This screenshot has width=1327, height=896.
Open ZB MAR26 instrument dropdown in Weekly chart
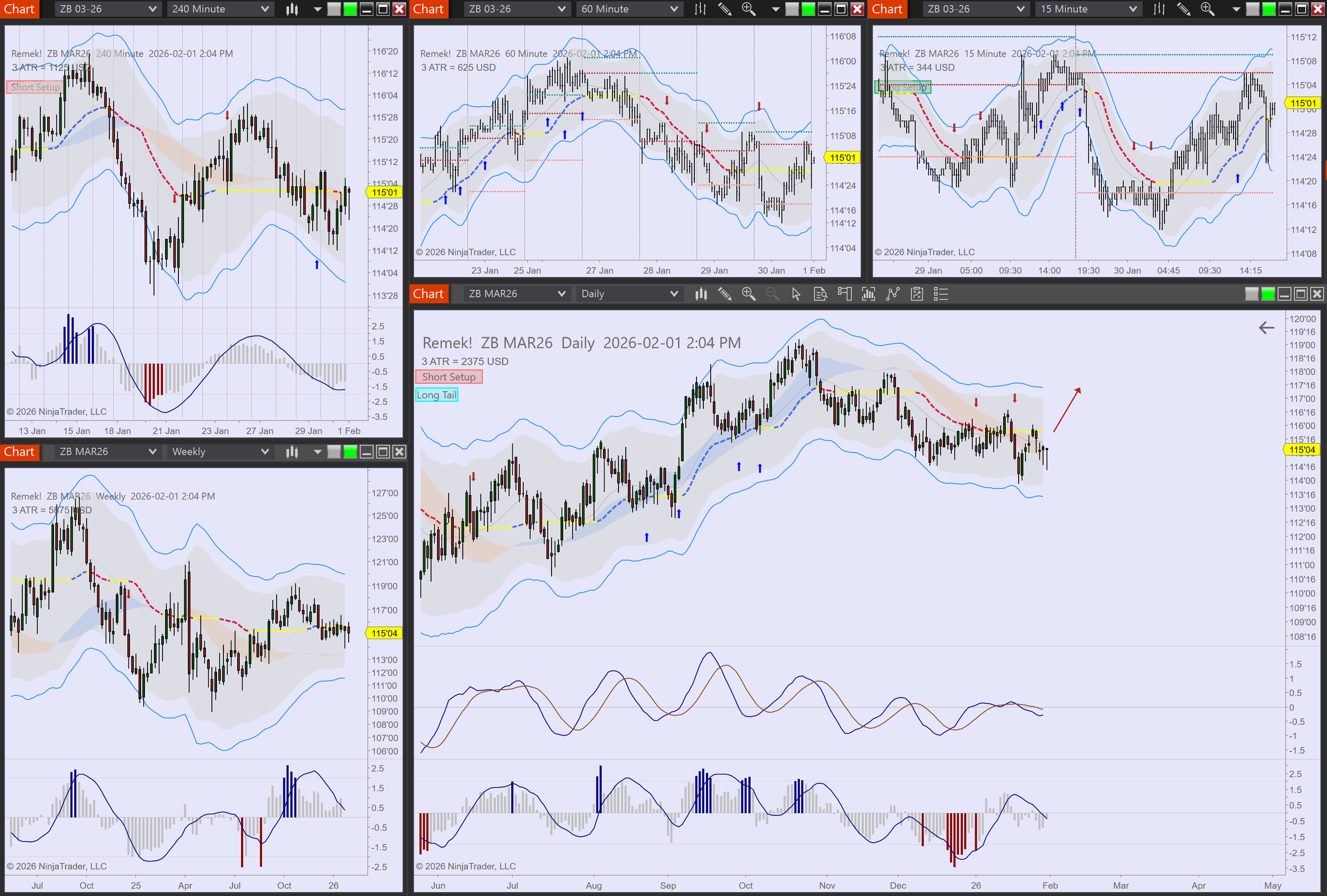(x=152, y=452)
